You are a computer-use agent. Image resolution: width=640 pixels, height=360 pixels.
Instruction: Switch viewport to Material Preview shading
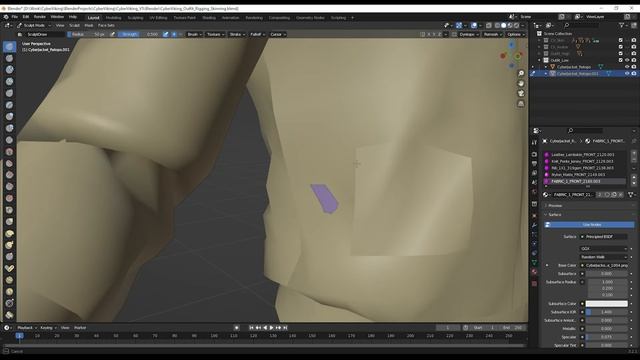(510, 25)
